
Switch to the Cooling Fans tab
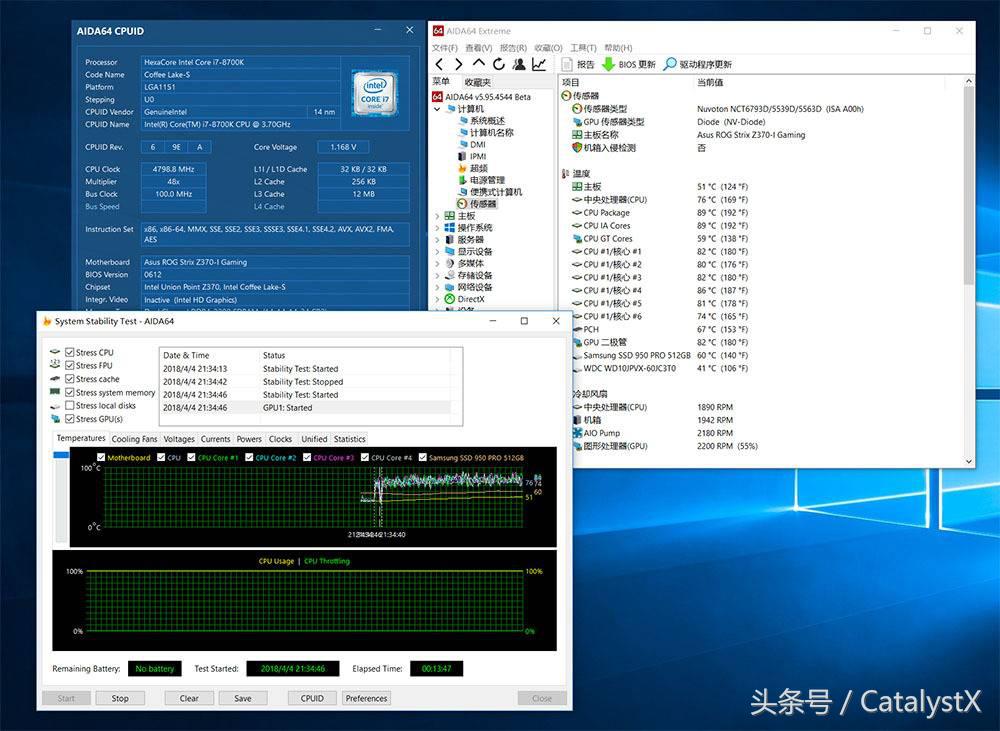134,439
